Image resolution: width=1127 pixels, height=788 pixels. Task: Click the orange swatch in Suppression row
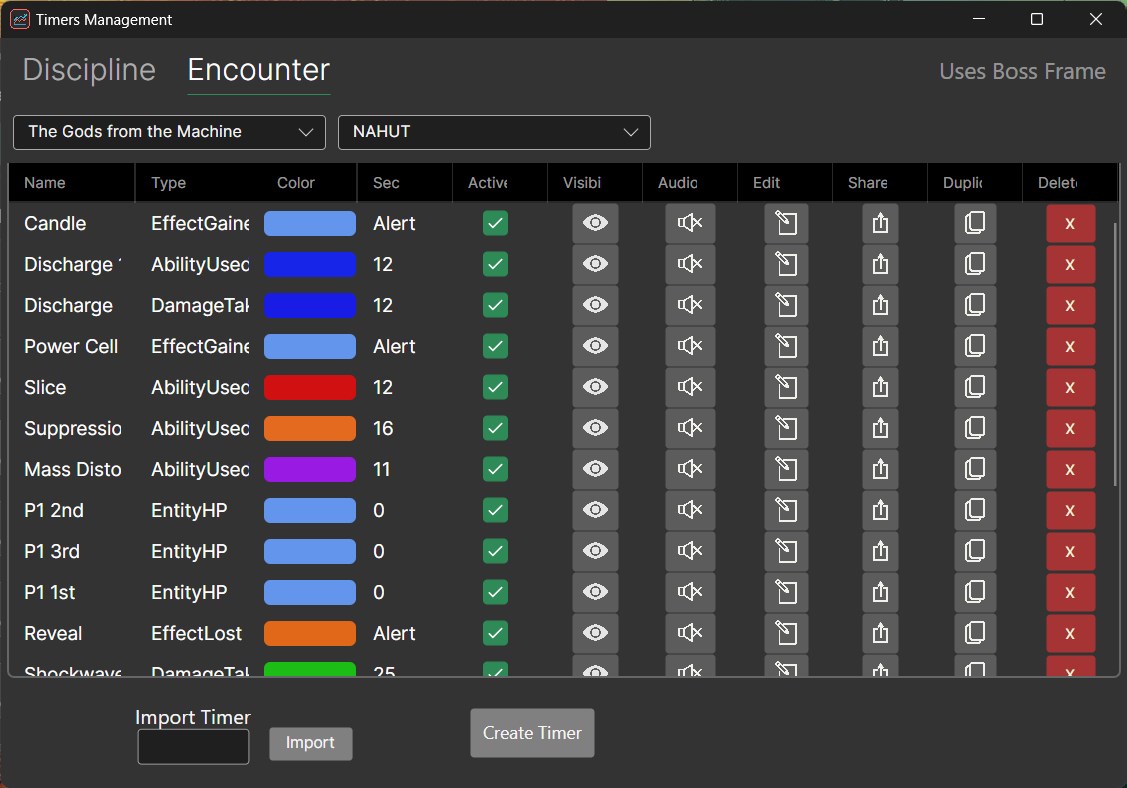pos(310,428)
